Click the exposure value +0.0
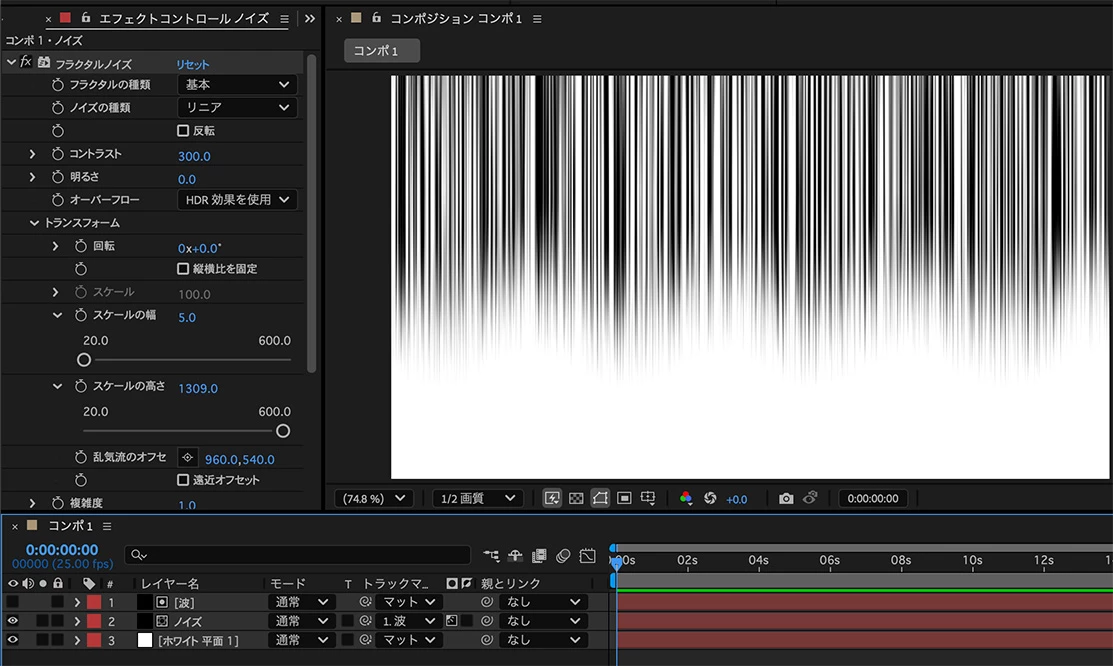This screenshot has height=666, width=1113. click(736, 499)
